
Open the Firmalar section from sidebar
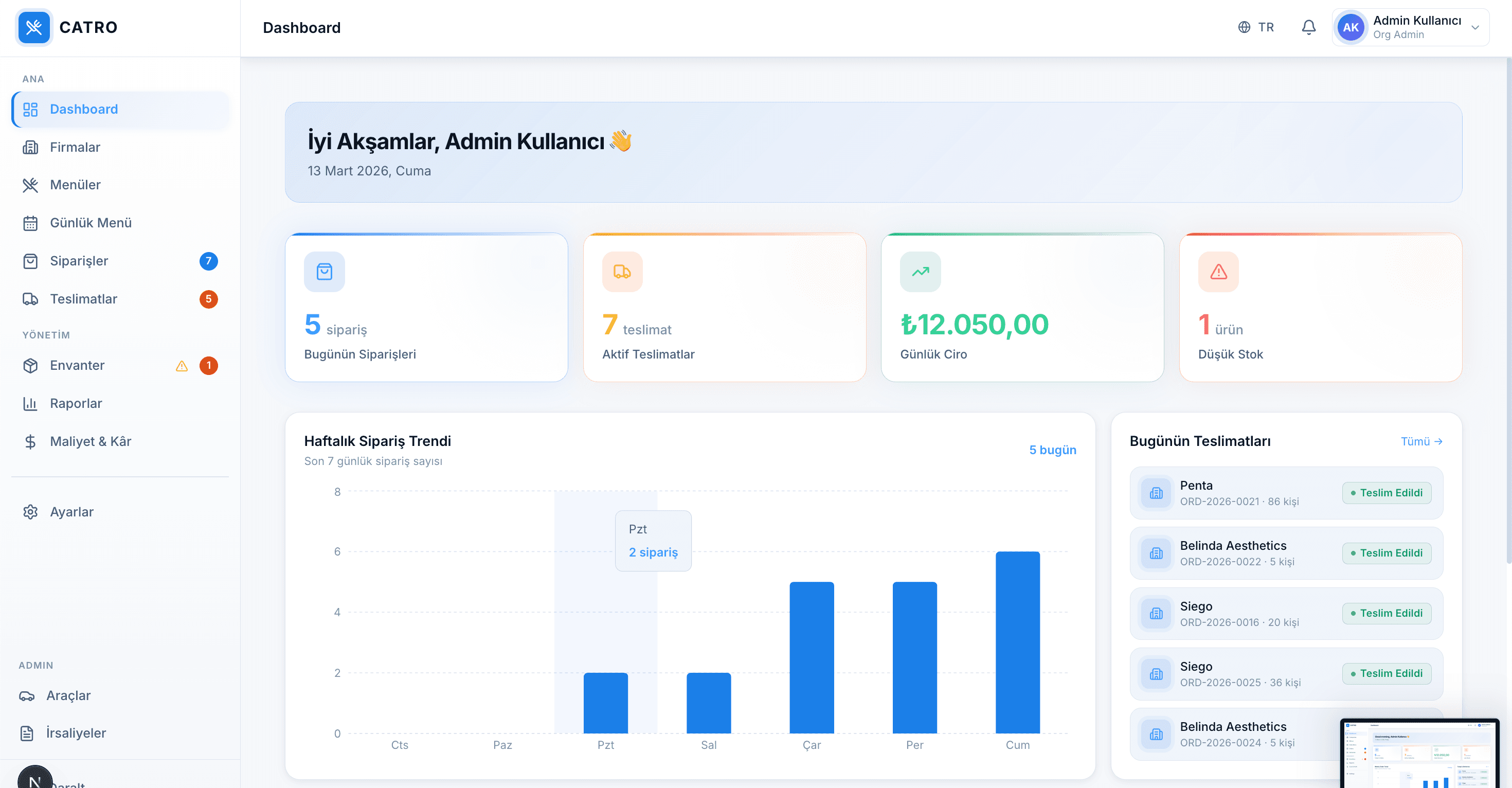tap(75, 147)
